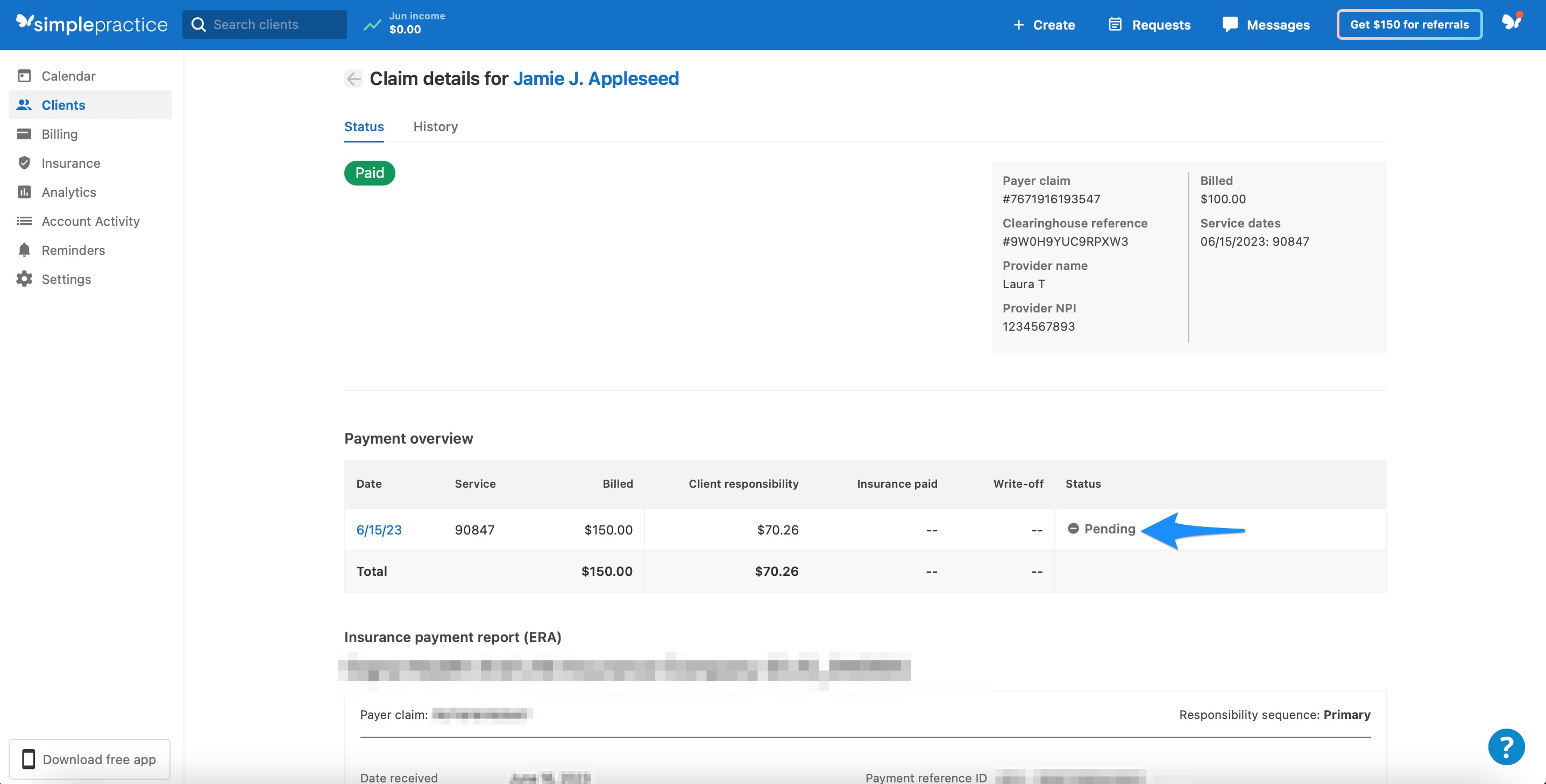The width and height of the screenshot is (1546, 784).
Task: Open the help question mark bubble
Action: click(x=1506, y=747)
